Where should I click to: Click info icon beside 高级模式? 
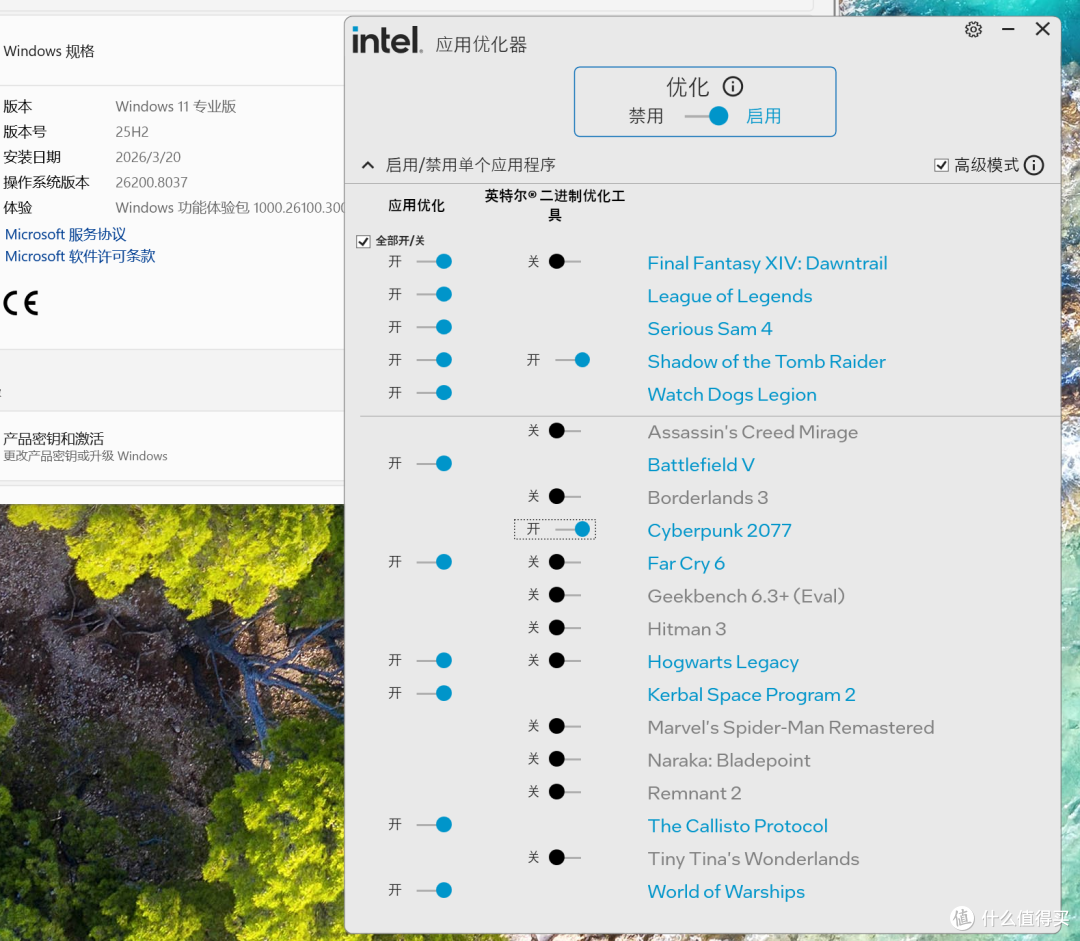pos(1033,165)
